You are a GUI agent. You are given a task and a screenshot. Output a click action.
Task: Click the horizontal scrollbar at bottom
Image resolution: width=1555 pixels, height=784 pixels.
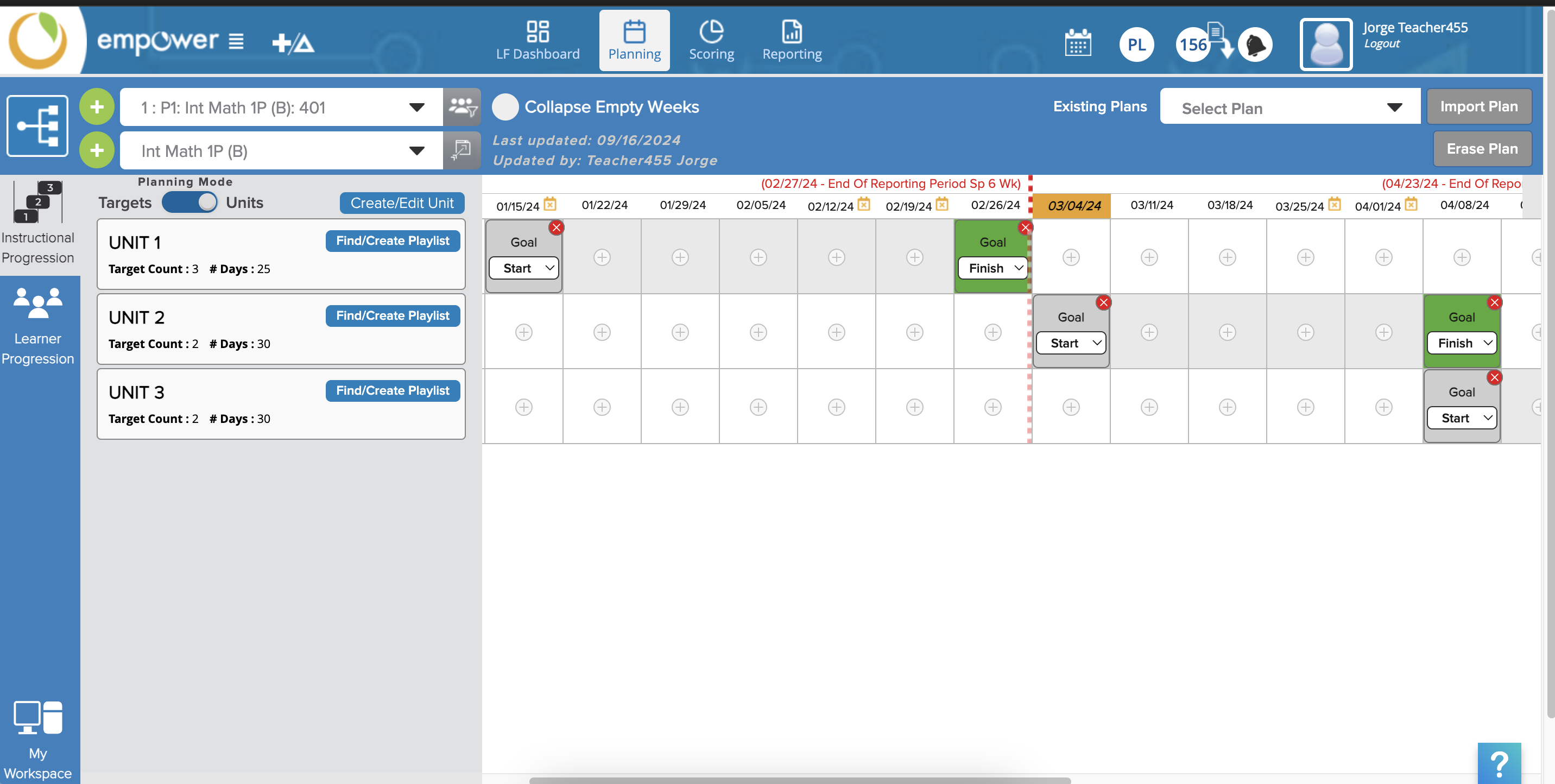pyautogui.click(x=799, y=780)
